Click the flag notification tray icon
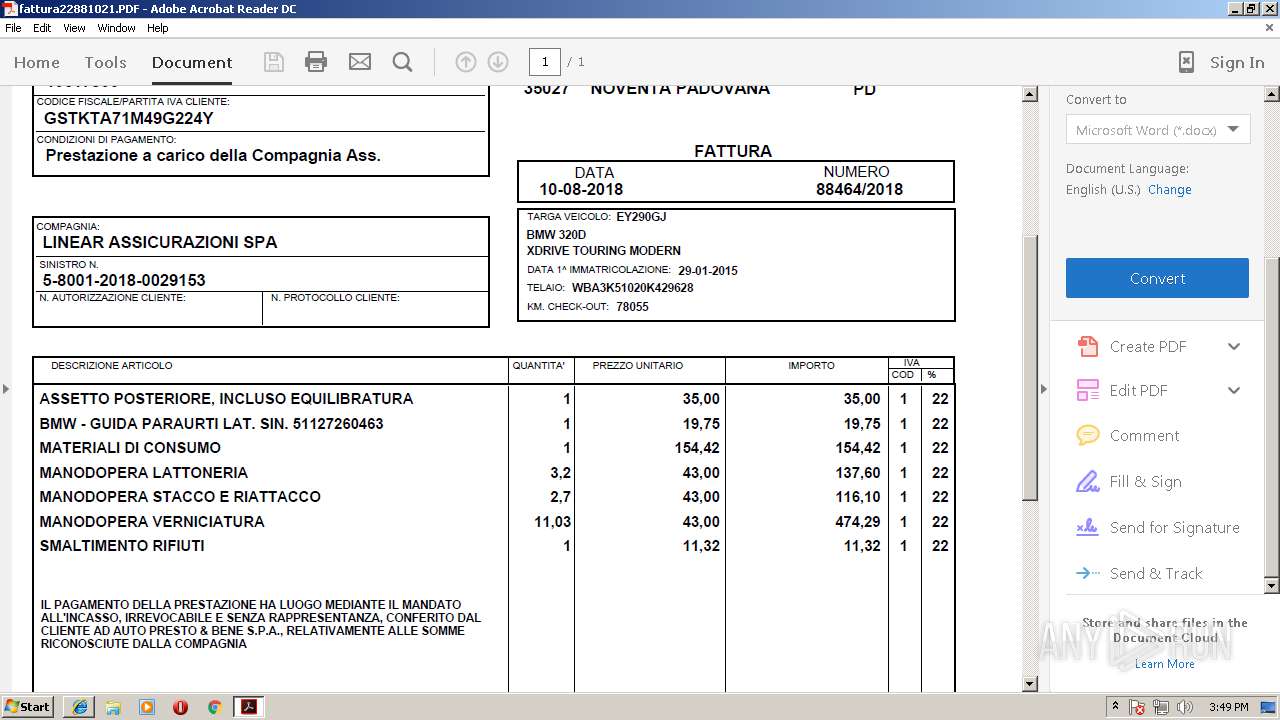Viewport: 1280px width, 720px height. 1137,707
